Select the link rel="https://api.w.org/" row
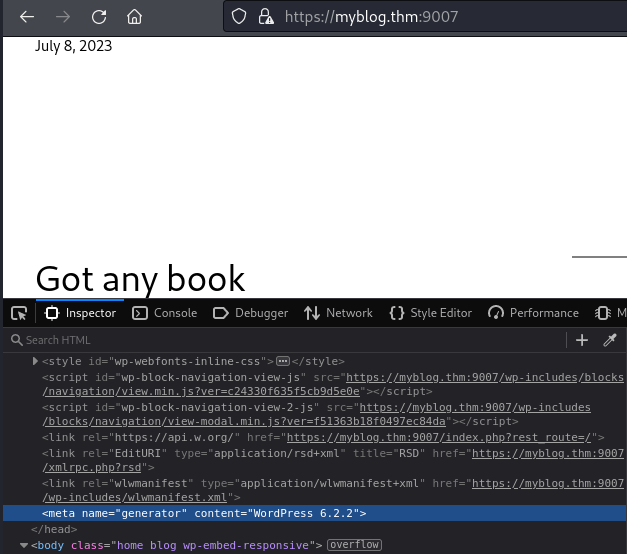Image resolution: width=627 pixels, height=554 pixels. (315, 438)
